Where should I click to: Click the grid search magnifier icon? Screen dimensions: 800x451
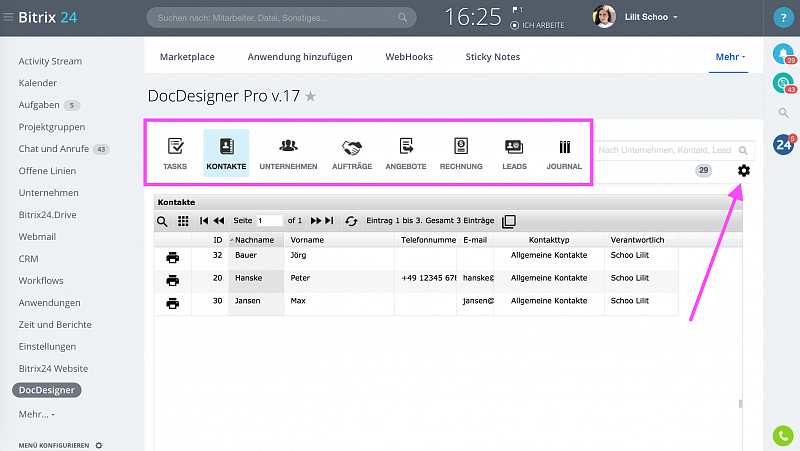(x=162, y=221)
